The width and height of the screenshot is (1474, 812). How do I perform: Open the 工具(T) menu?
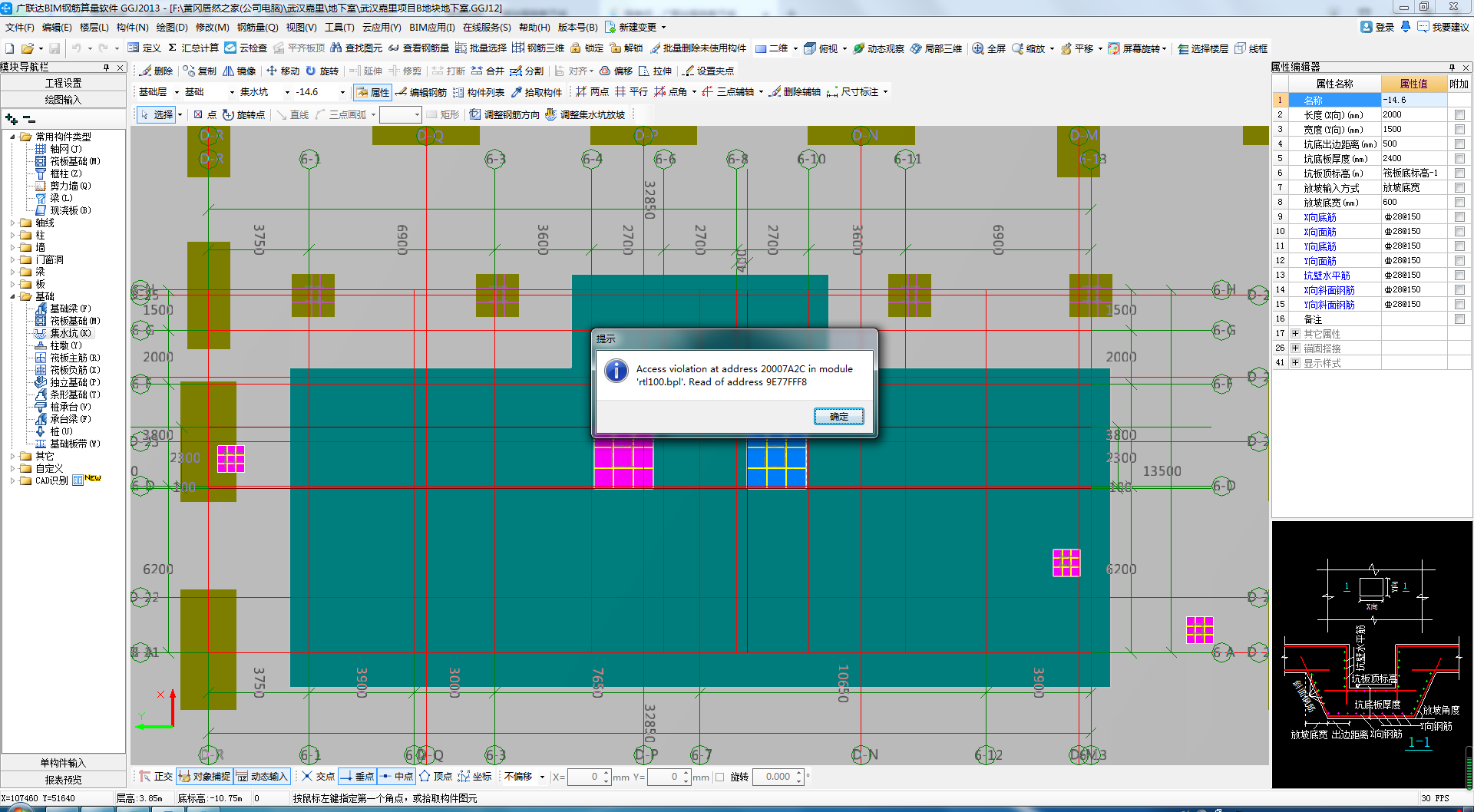point(339,27)
